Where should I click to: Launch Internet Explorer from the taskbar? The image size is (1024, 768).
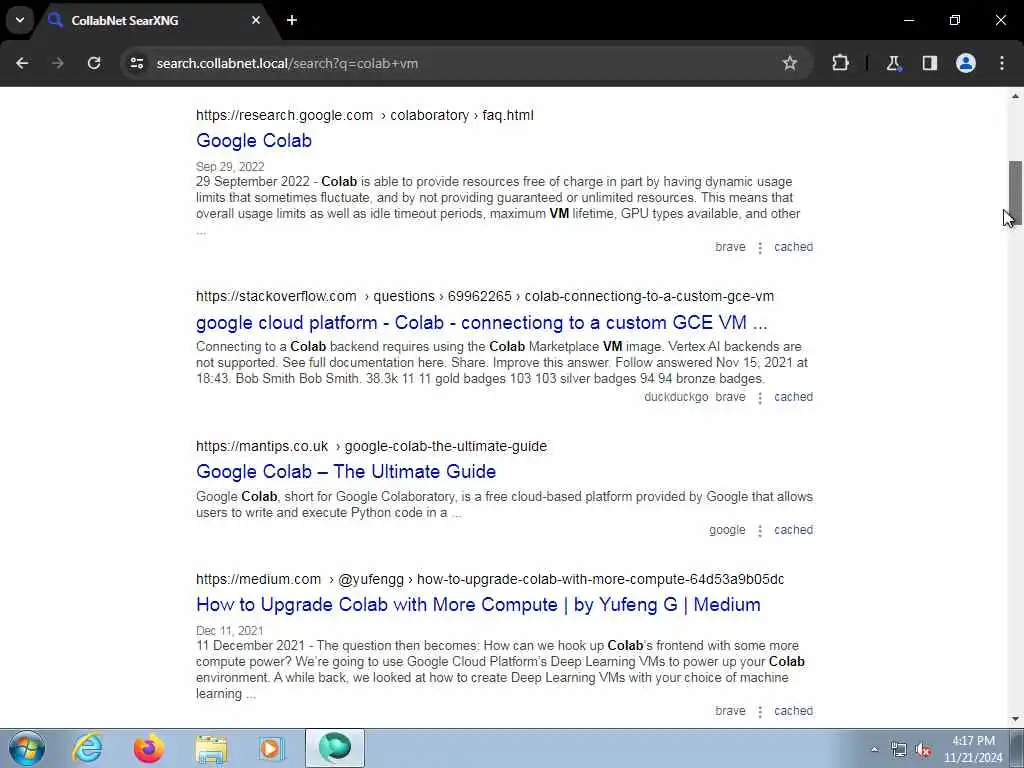[88, 748]
